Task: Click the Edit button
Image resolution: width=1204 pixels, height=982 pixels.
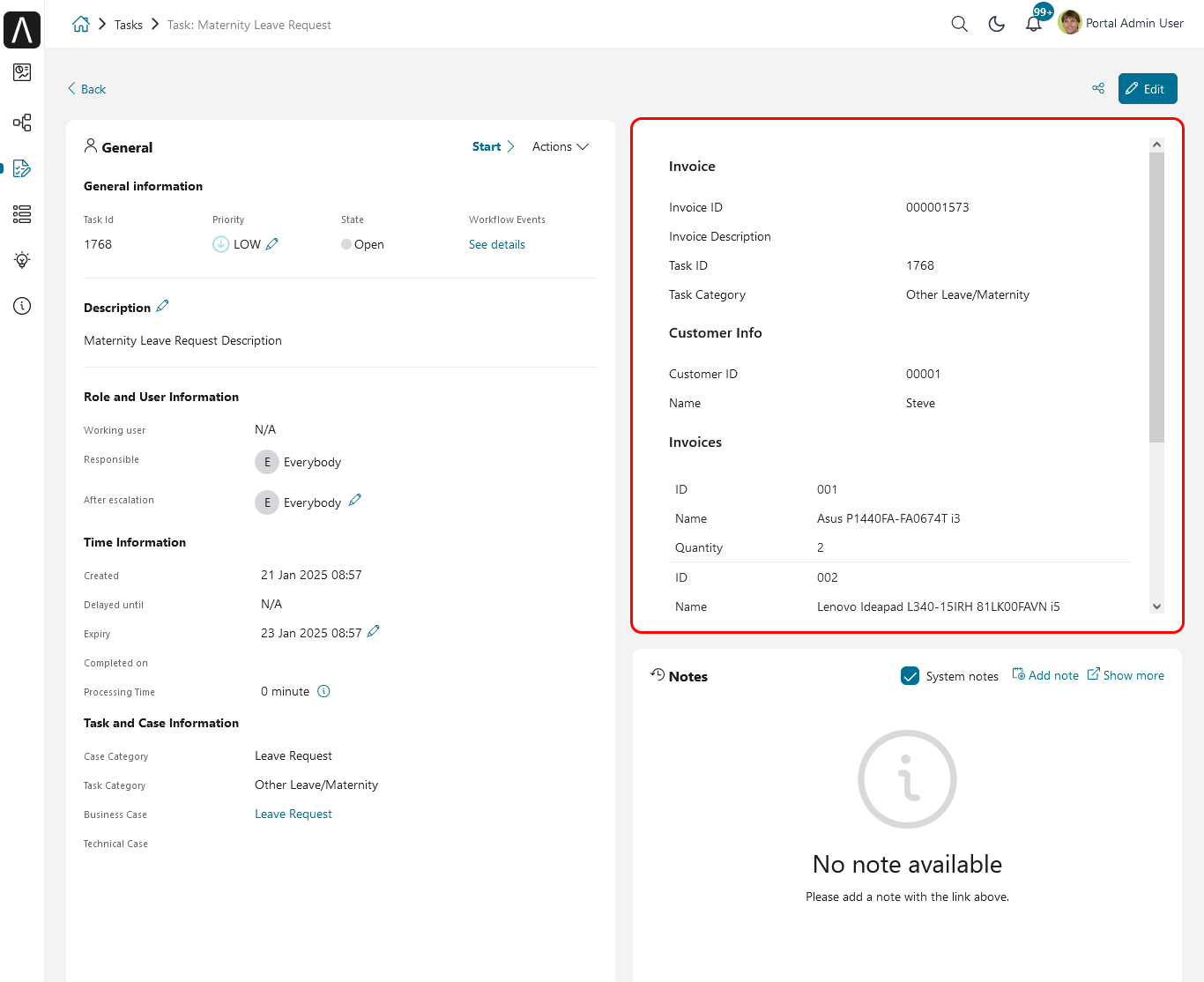Action: 1148,88
